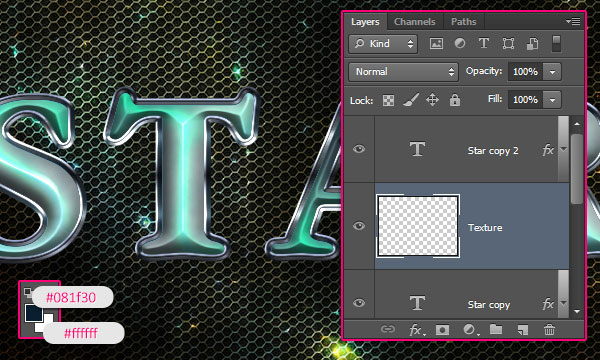Screen dimensions: 600x360
Task: Filter for adjustment layers icon
Action: pos(460,43)
